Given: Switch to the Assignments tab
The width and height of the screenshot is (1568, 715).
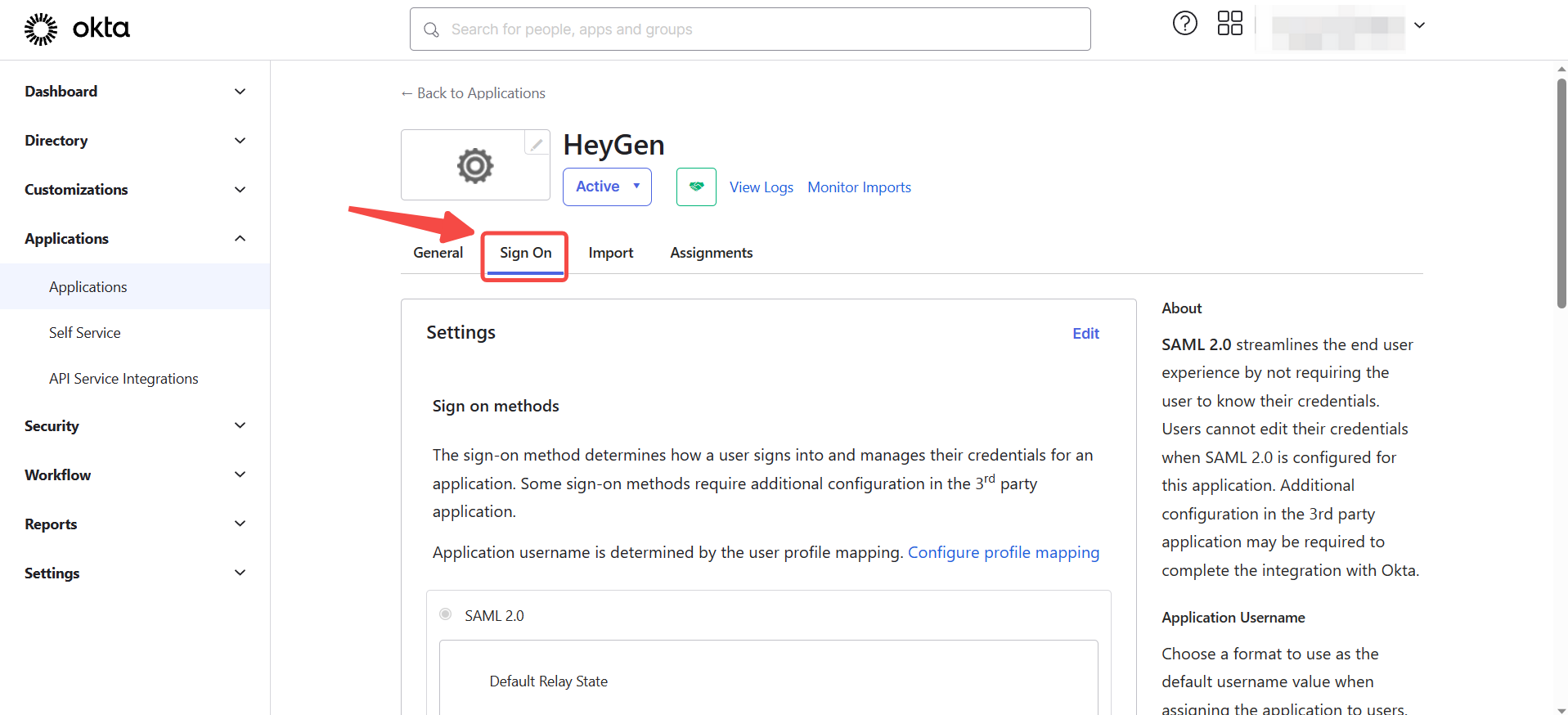Looking at the screenshot, I should 711,253.
